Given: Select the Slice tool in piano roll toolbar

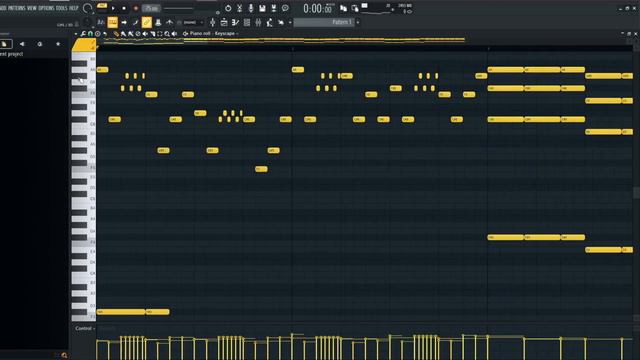Looking at the screenshot, I should pos(153,34).
